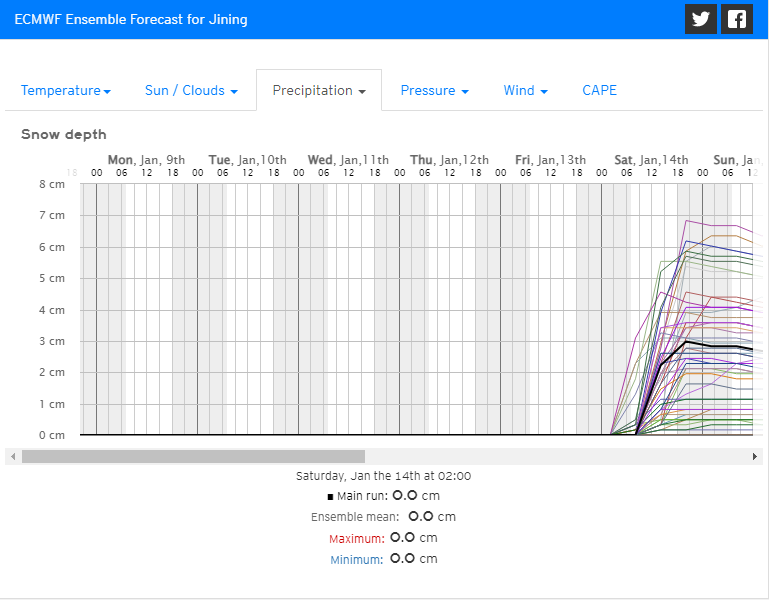Click the black main run line peak
Screen dimensions: 769x600
[686, 341]
